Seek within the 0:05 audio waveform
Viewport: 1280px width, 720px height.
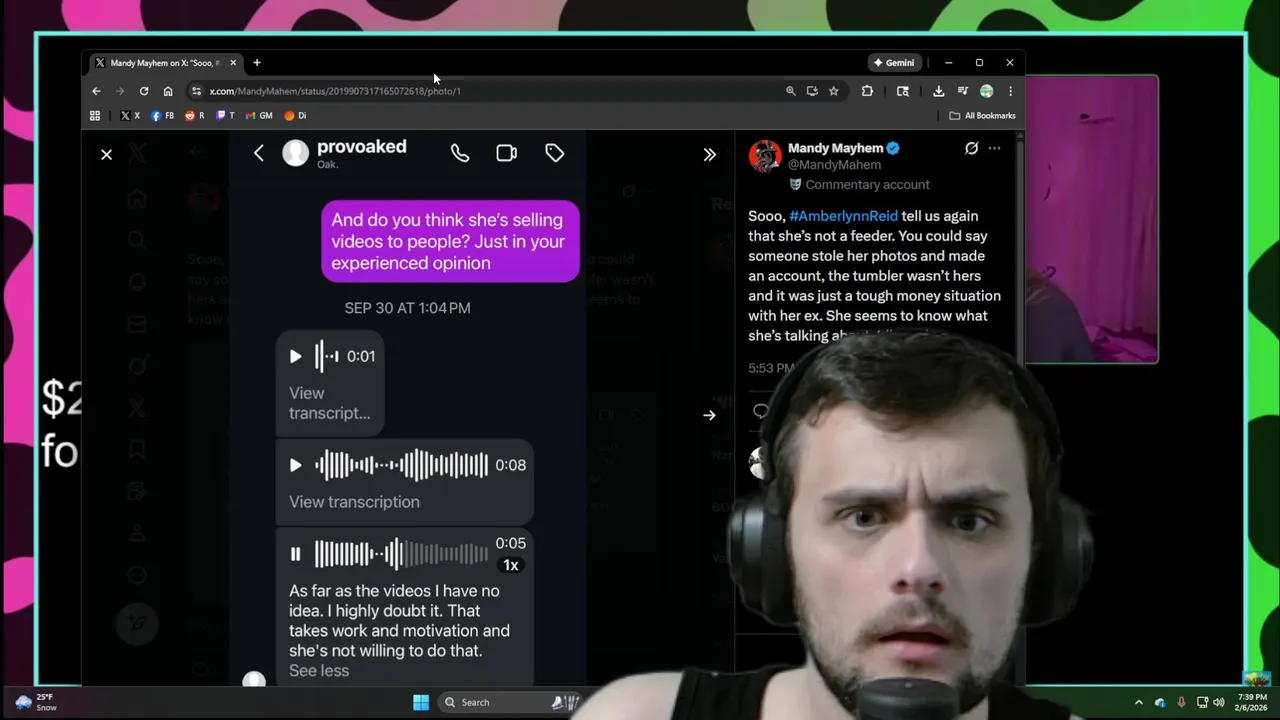tap(401, 553)
